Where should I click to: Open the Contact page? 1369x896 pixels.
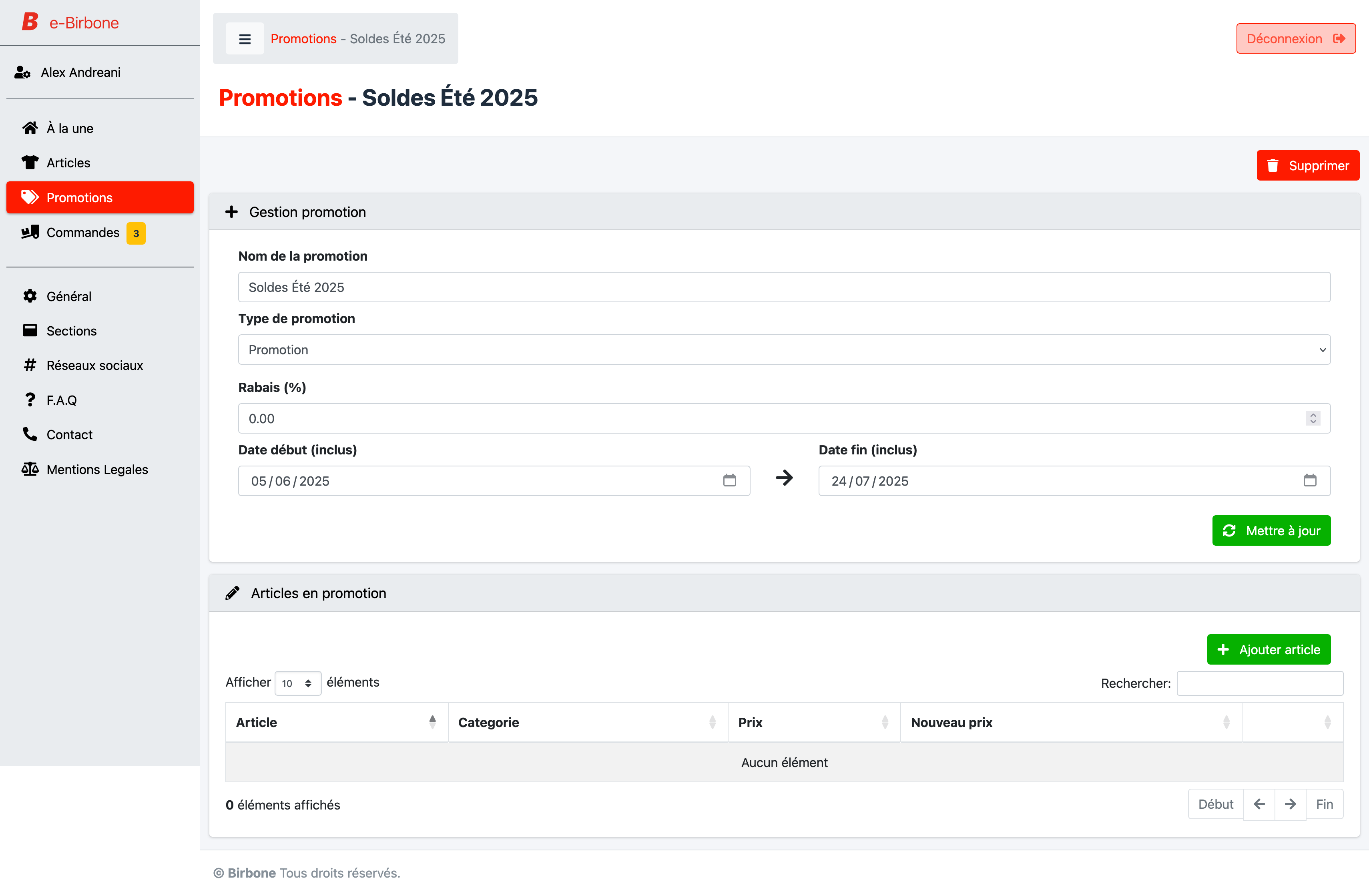(100, 434)
